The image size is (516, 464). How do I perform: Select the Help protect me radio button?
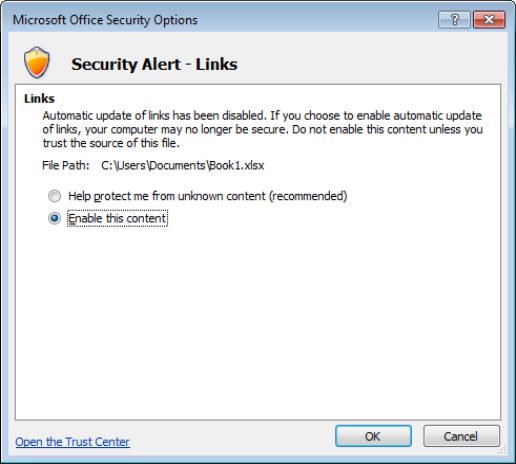tap(54, 196)
